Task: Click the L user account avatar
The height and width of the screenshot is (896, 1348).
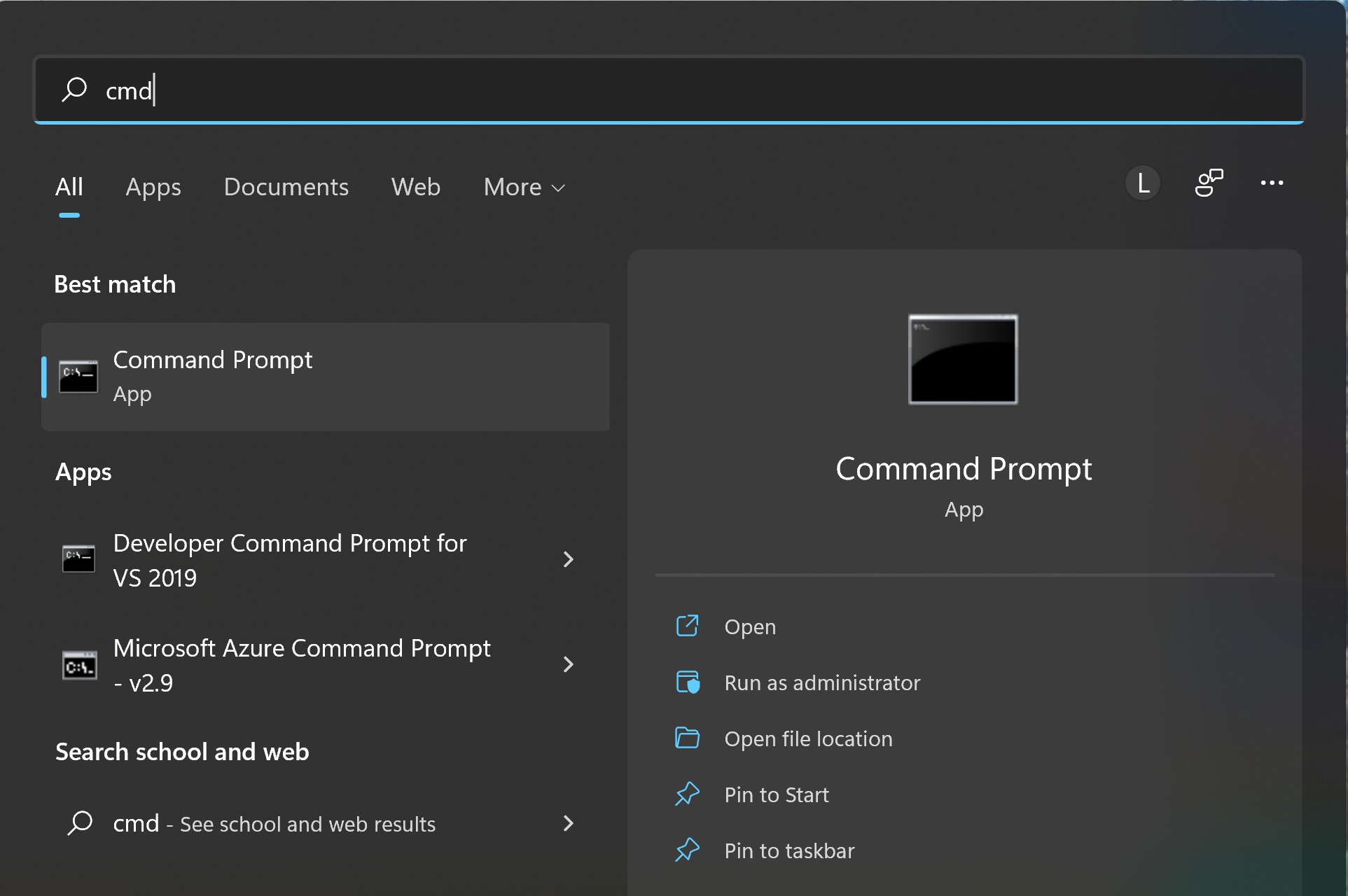Action: pos(1143,184)
